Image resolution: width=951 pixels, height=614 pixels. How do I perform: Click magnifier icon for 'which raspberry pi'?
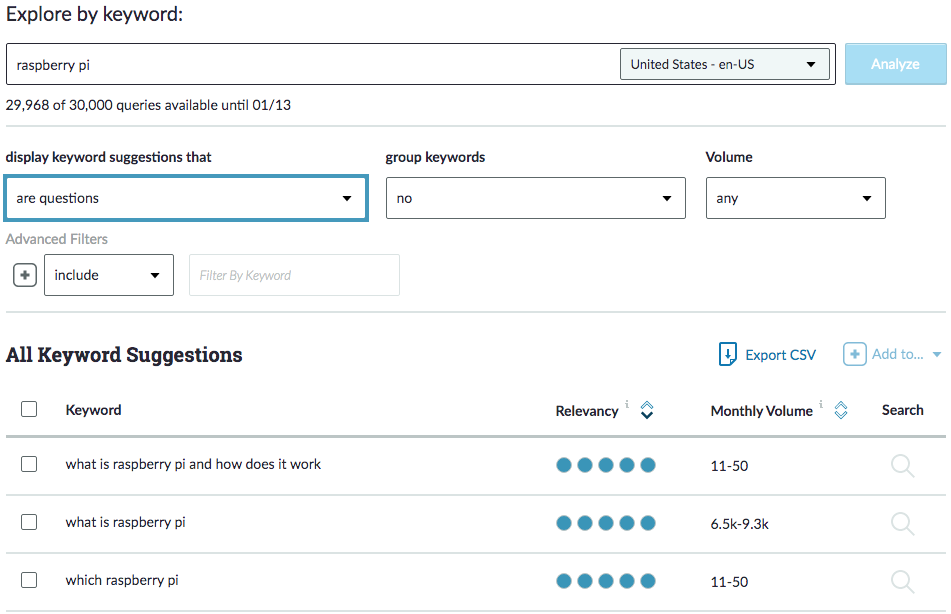coord(902,581)
